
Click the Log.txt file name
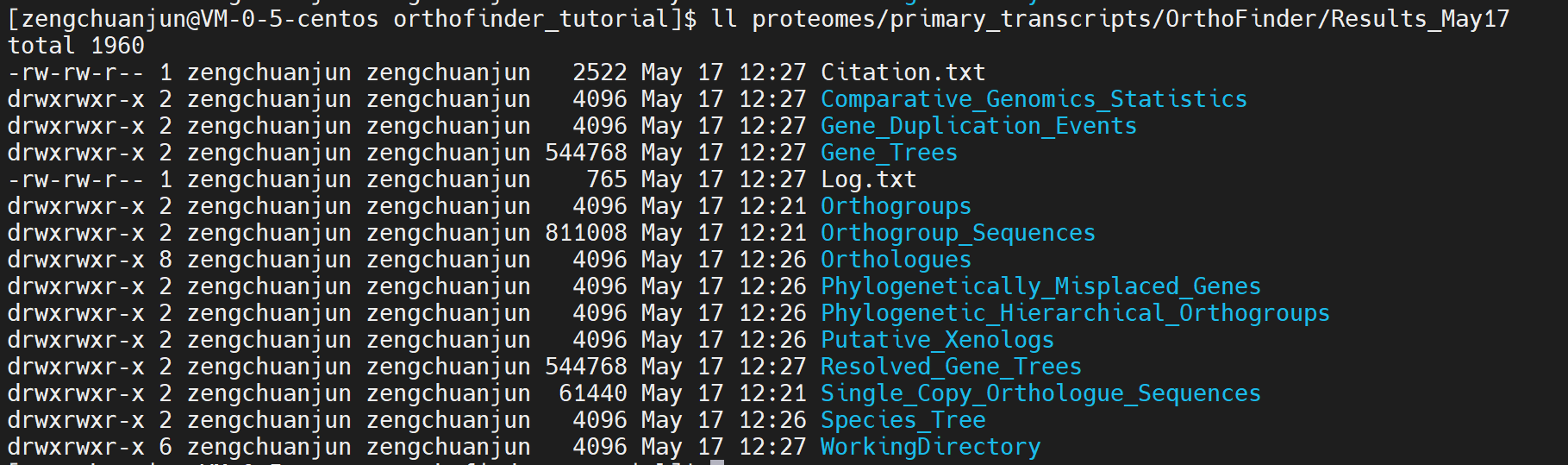868,179
